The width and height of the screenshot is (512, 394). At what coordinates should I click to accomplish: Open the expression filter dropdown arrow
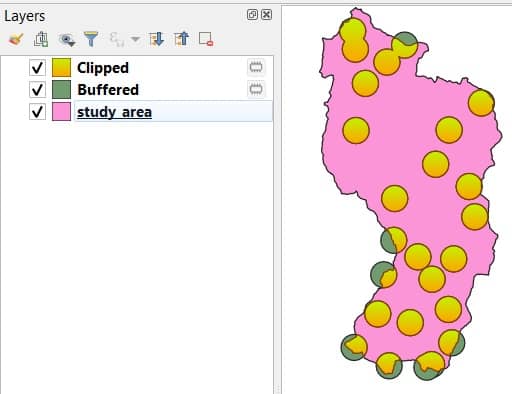(135, 39)
